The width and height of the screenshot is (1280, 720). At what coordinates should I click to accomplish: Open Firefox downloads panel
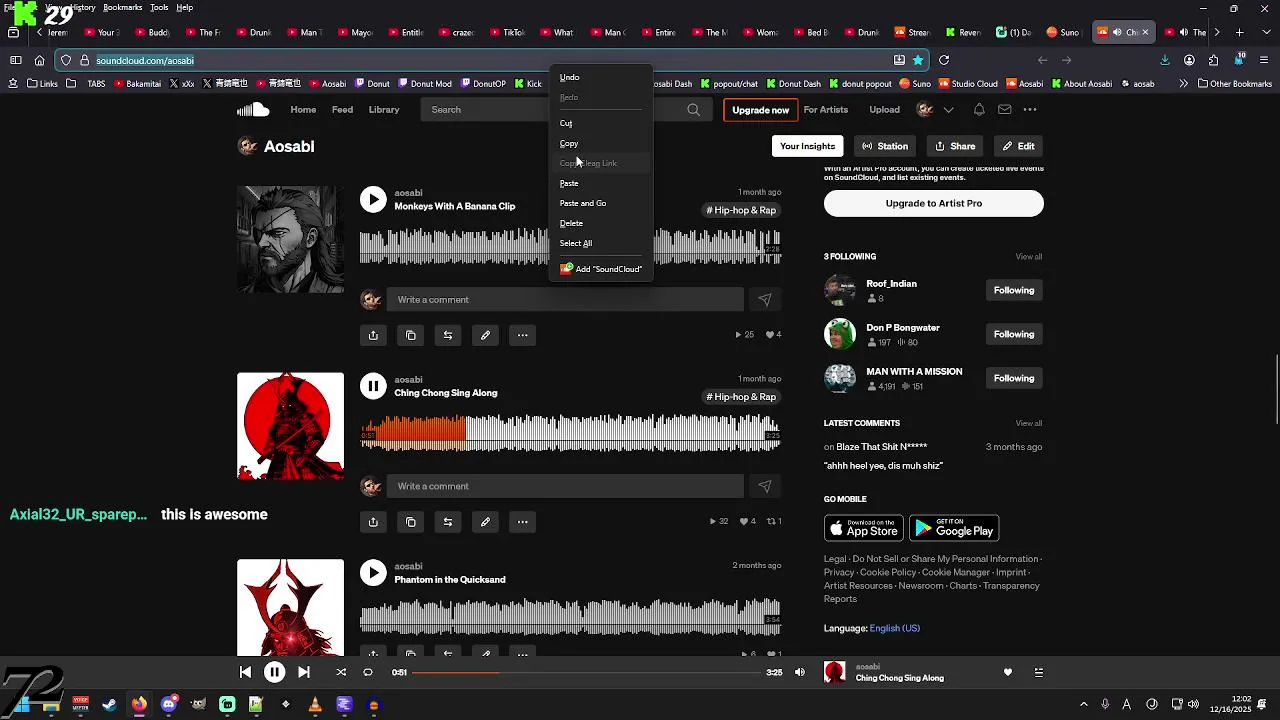(x=1164, y=60)
